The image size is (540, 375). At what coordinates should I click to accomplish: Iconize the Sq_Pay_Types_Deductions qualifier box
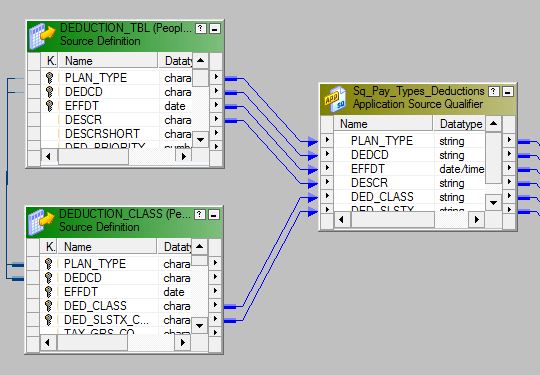508,92
